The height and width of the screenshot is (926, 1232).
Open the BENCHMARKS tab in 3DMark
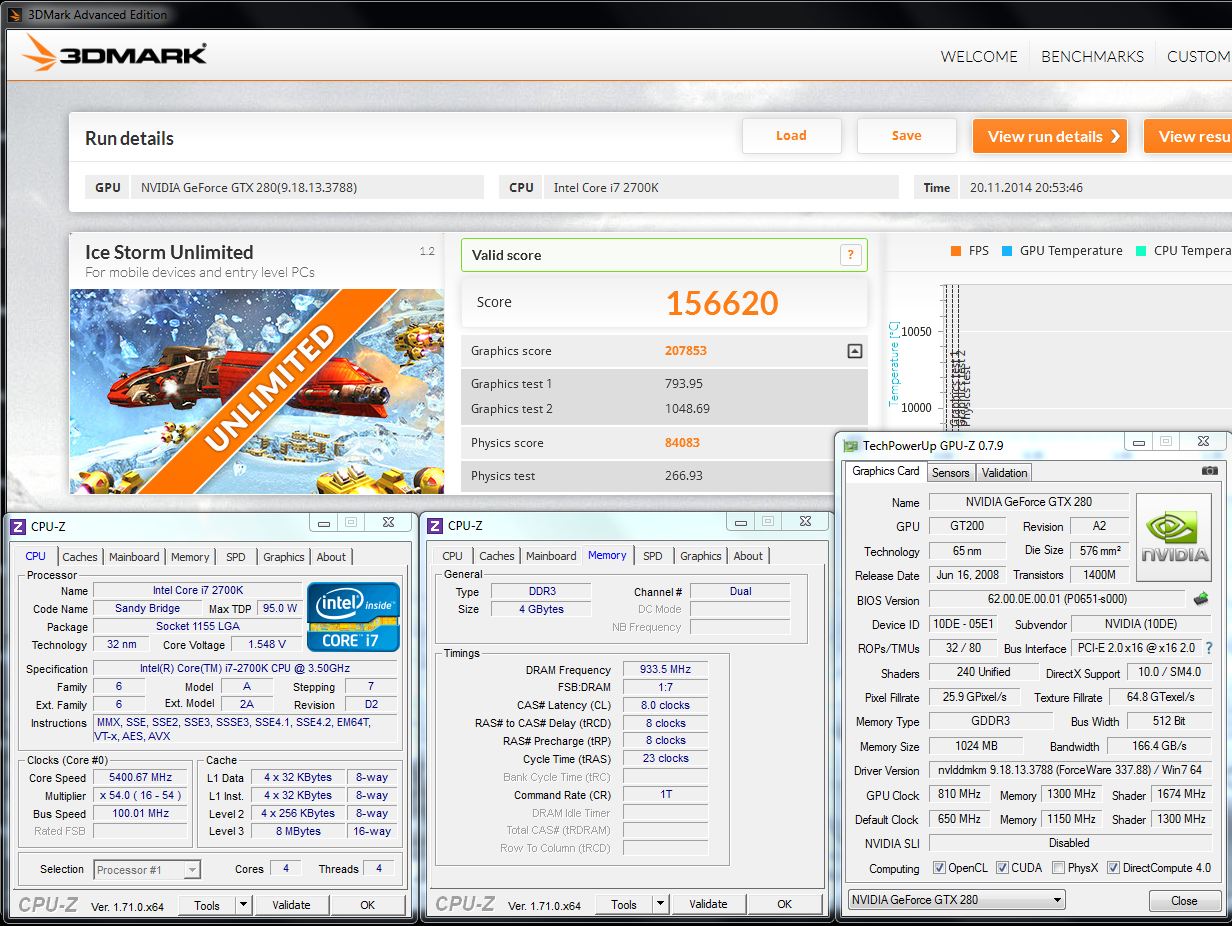tap(1092, 56)
